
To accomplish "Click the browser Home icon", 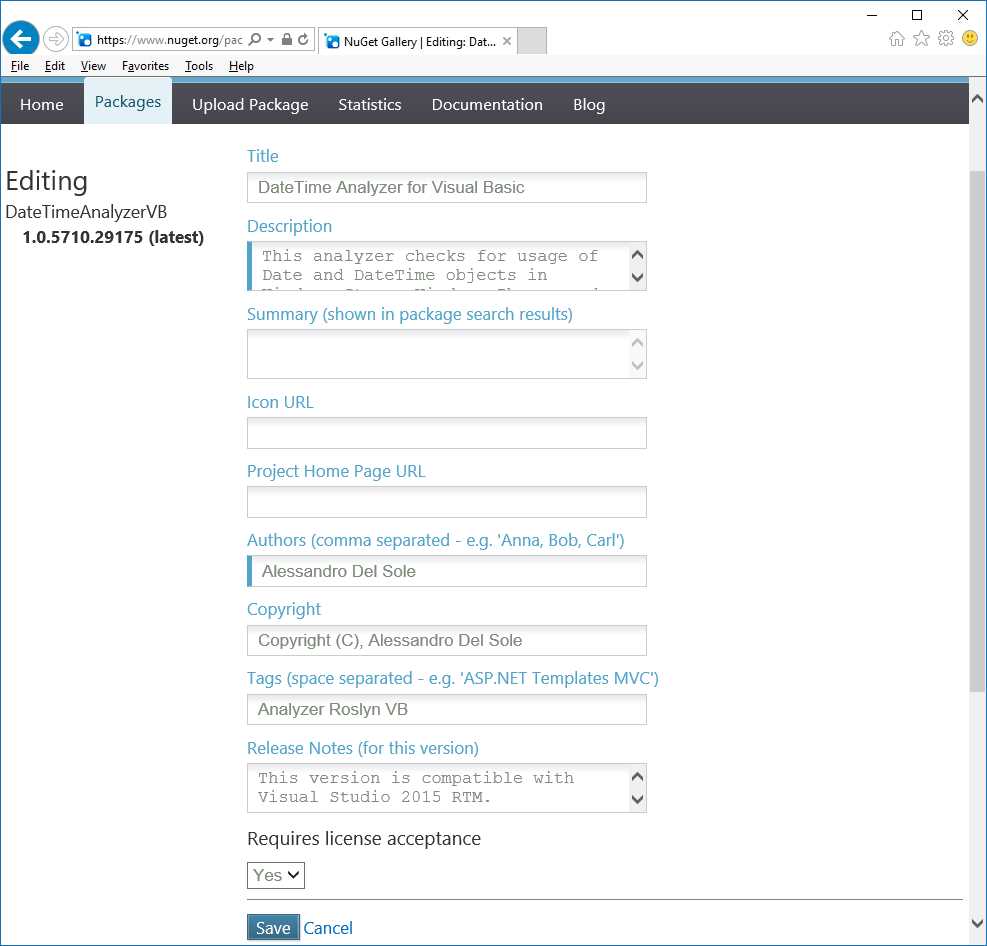I will (x=897, y=39).
